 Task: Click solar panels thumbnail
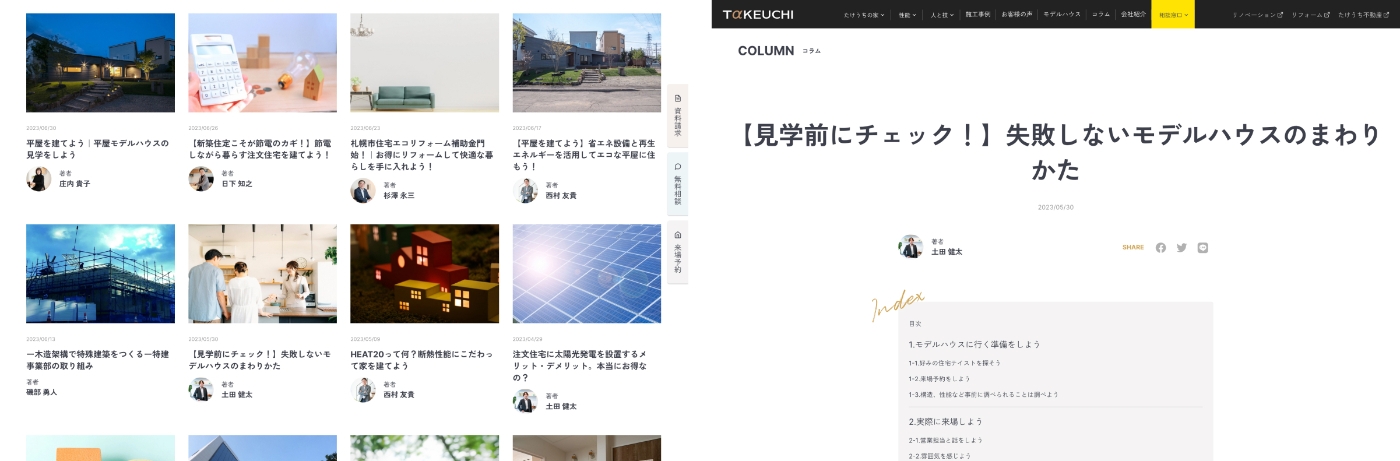point(587,273)
